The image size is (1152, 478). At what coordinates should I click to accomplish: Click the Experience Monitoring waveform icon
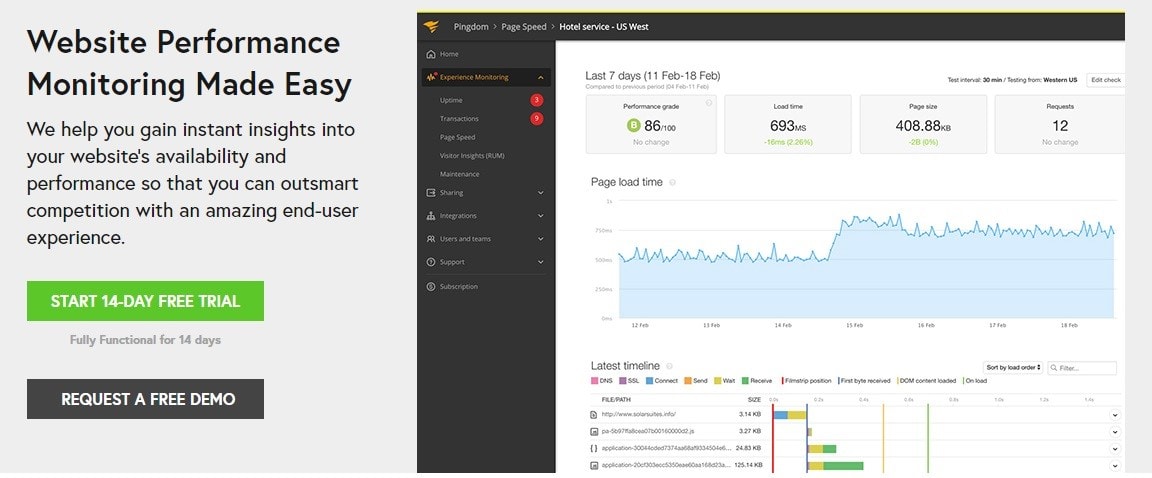pos(431,77)
